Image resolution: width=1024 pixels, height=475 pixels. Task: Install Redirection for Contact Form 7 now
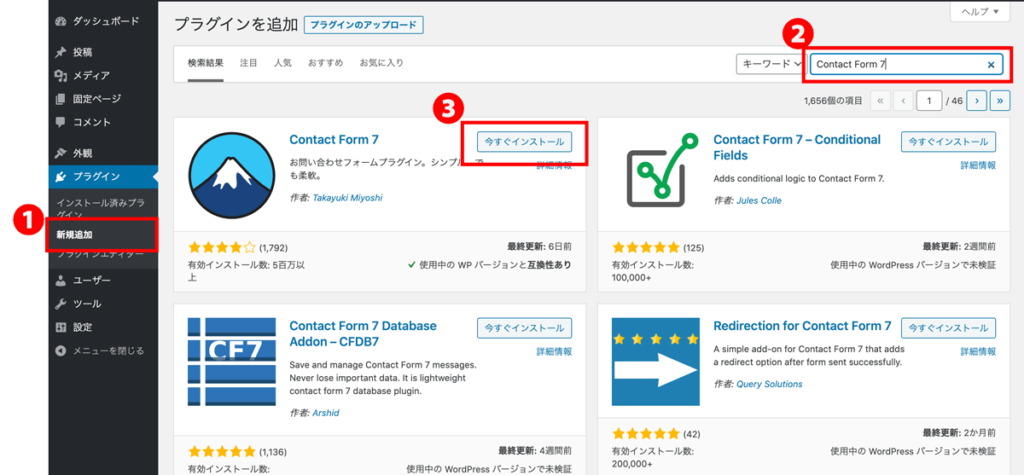(949, 328)
